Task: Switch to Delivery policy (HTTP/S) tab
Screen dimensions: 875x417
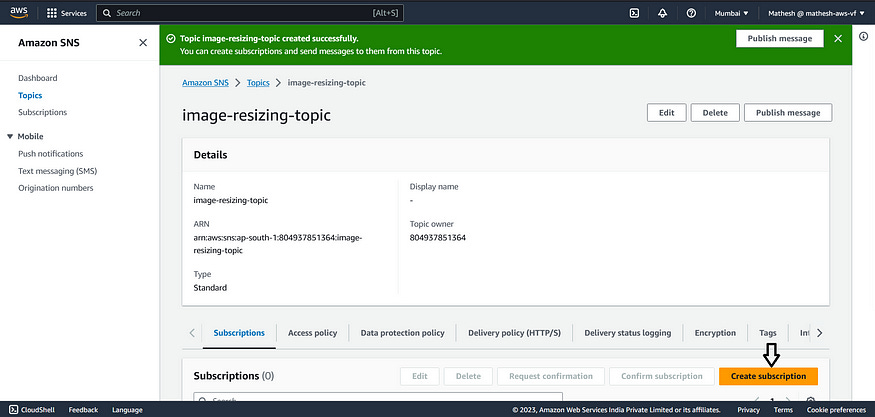Action: point(514,333)
